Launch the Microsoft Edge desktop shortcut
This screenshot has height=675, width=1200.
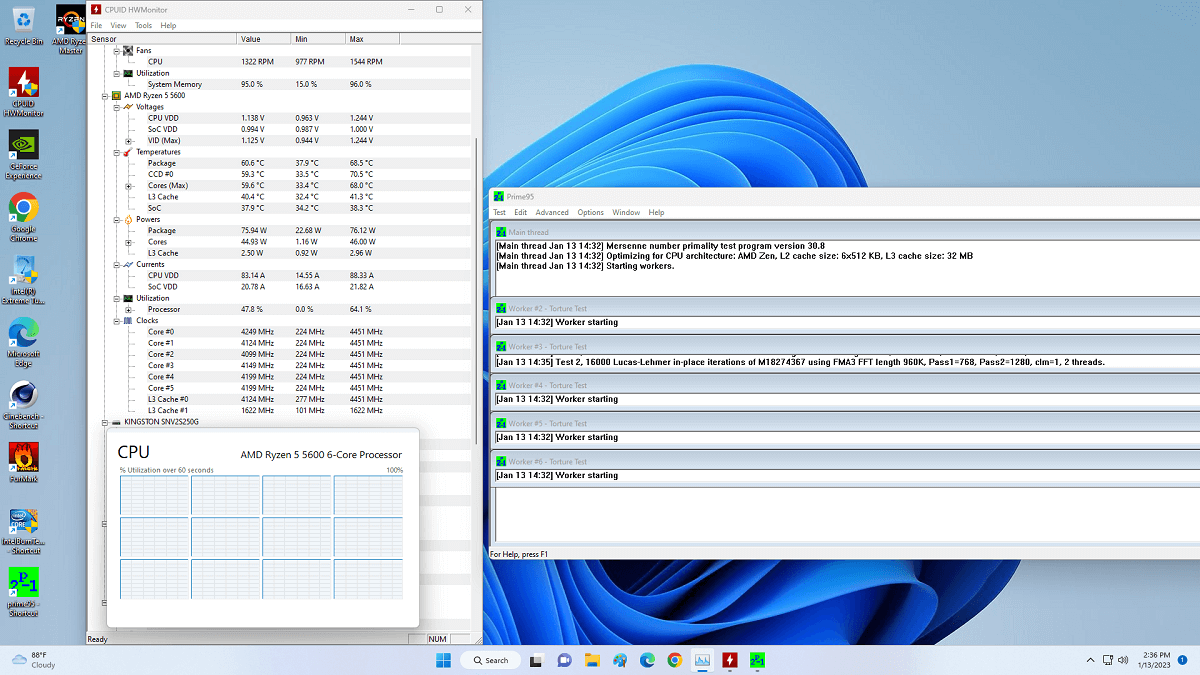point(24,343)
